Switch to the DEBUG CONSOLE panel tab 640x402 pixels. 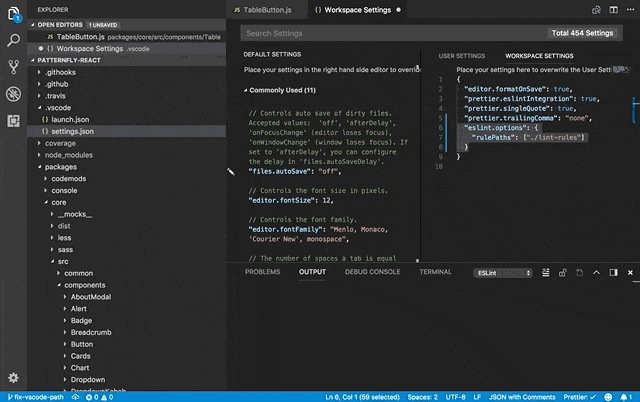click(x=372, y=272)
